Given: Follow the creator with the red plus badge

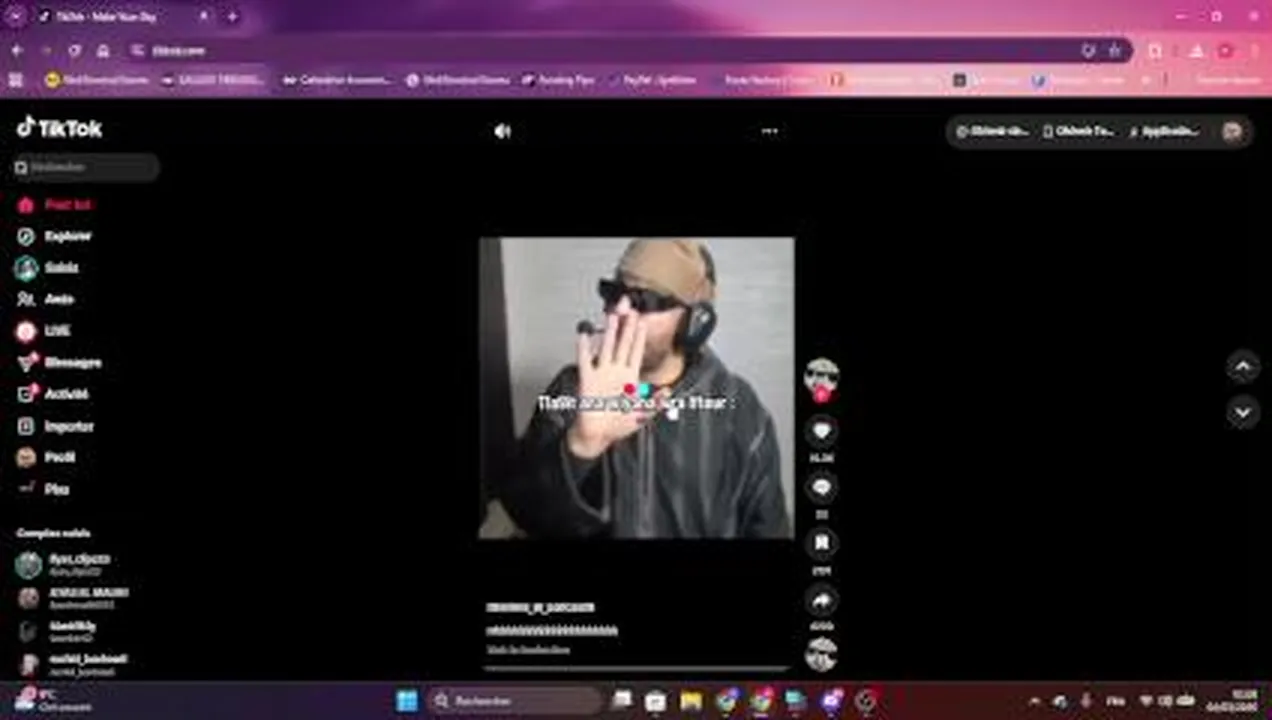Looking at the screenshot, I should 821,395.
